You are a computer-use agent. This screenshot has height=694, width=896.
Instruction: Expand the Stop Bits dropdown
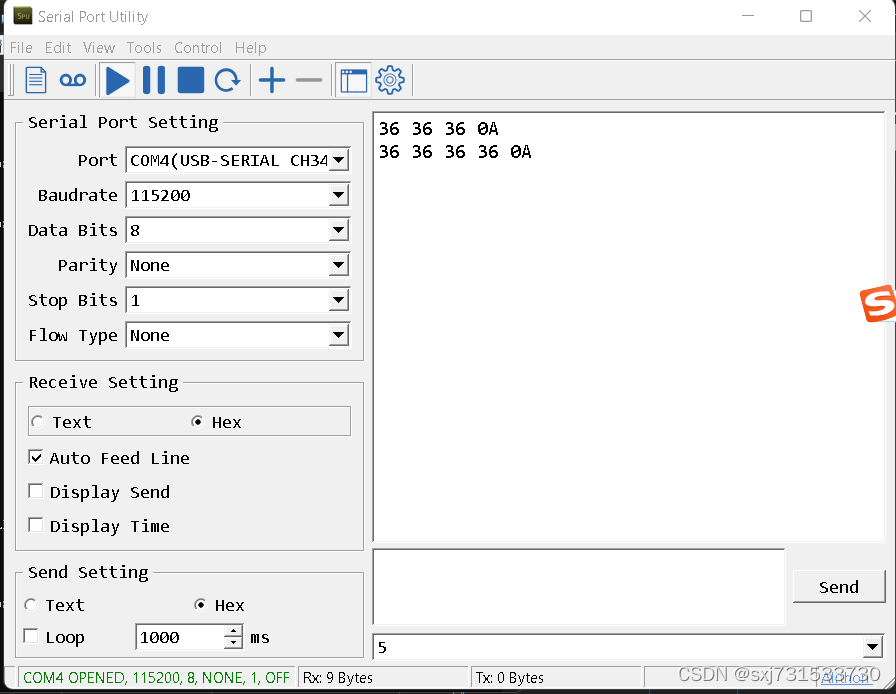click(x=339, y=300)
